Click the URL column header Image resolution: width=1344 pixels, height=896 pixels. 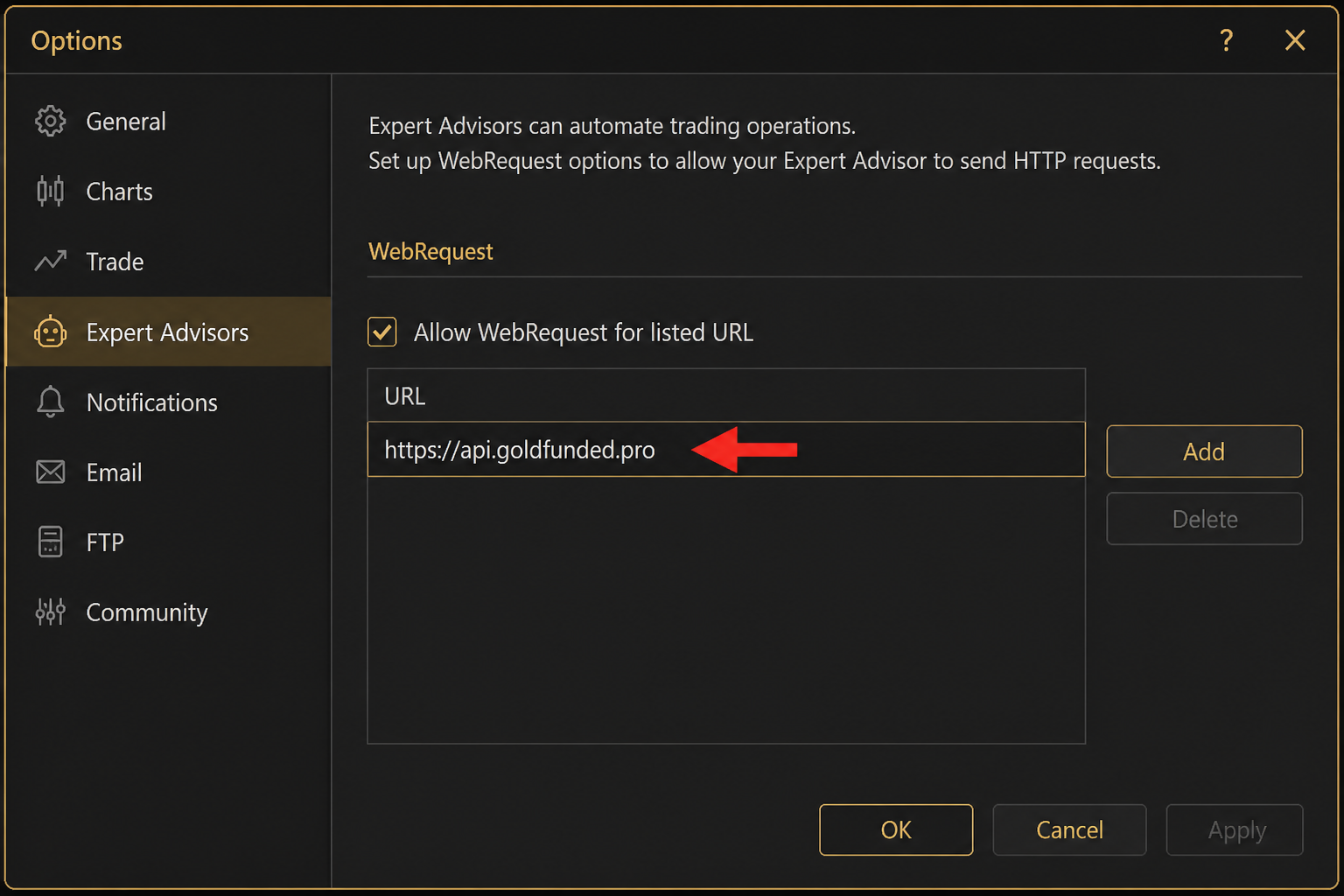(x=726, y=395)
